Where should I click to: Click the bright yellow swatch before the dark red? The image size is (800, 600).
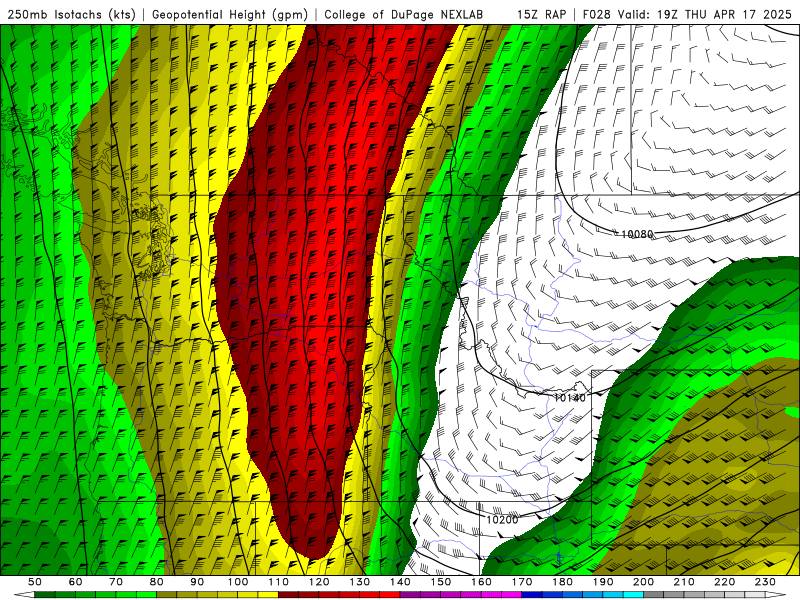(x=268, y=594)
